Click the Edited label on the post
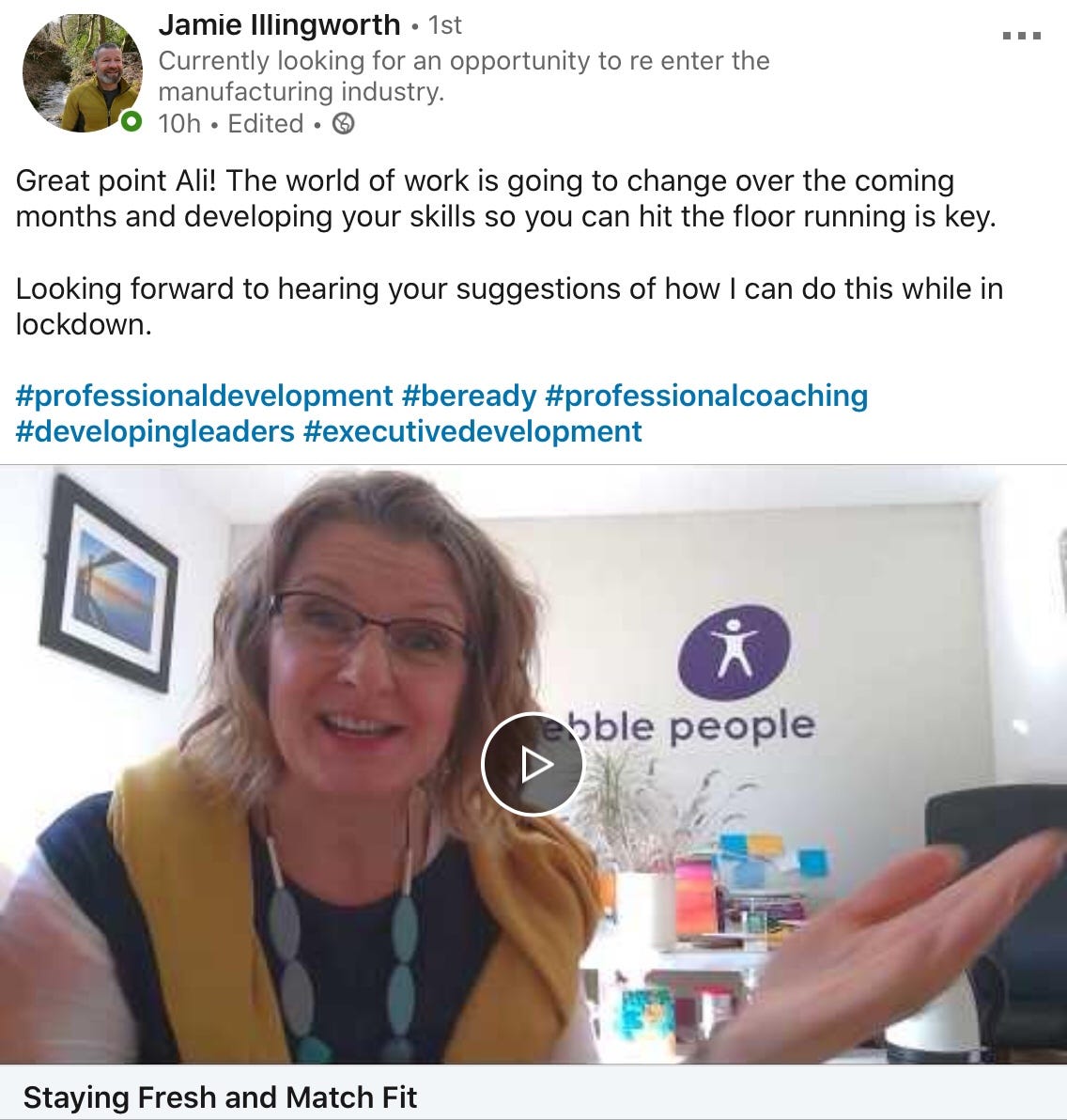 pos(266,124)
